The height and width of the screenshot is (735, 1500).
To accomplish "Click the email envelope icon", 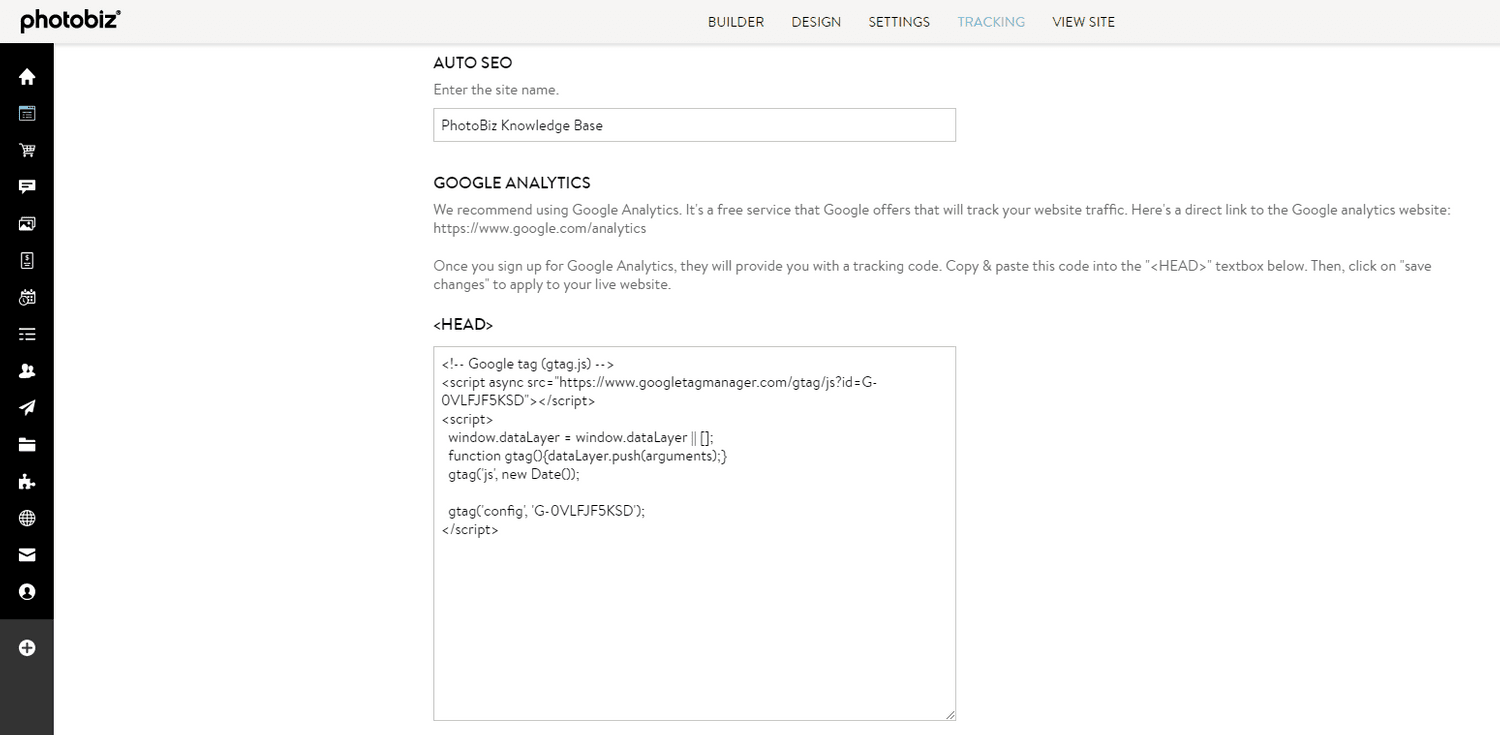I will pyautogui.click(x=26, y=554).
